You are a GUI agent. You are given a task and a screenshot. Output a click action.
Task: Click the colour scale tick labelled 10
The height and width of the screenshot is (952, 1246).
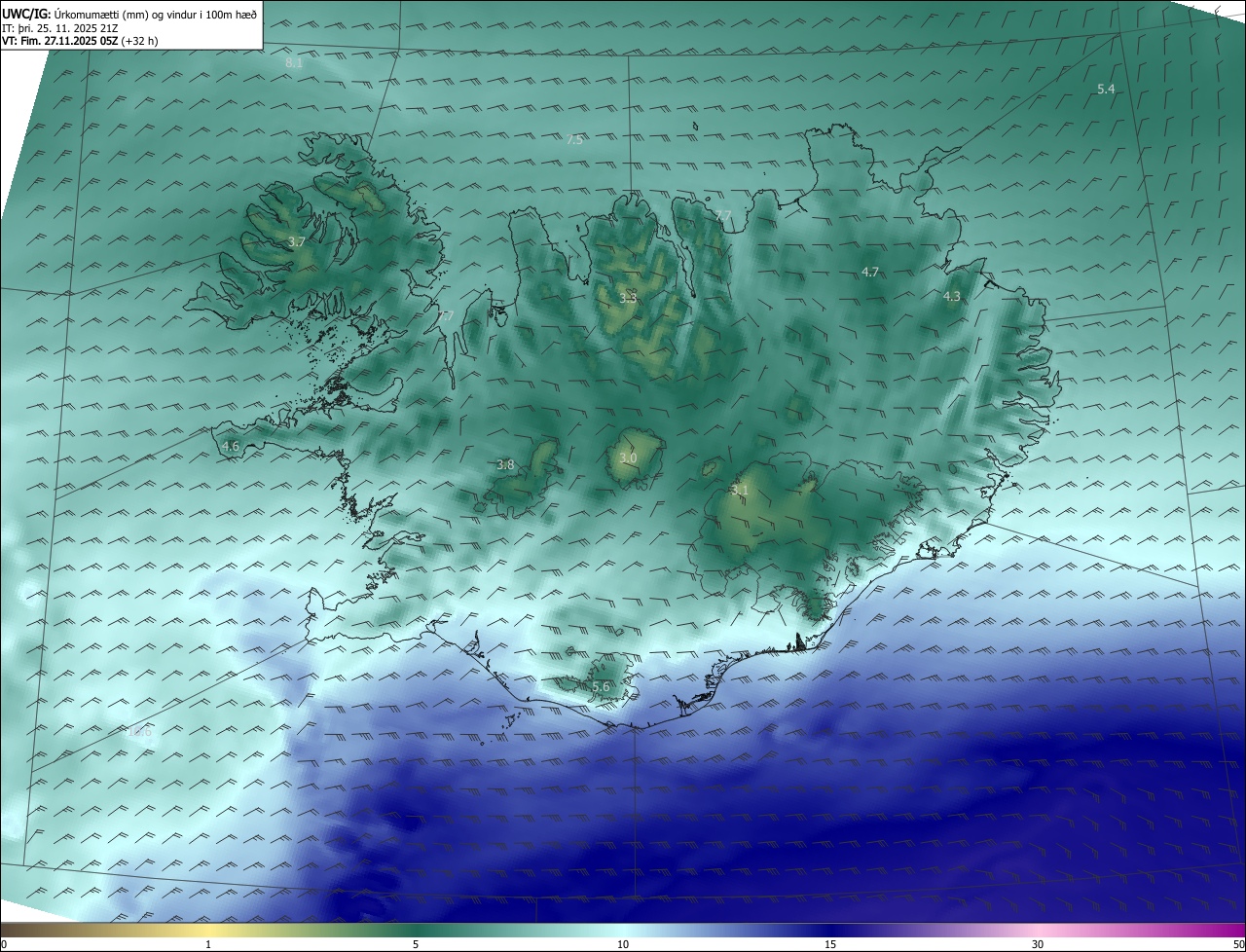pyautogui.click(x=623, y=944)
